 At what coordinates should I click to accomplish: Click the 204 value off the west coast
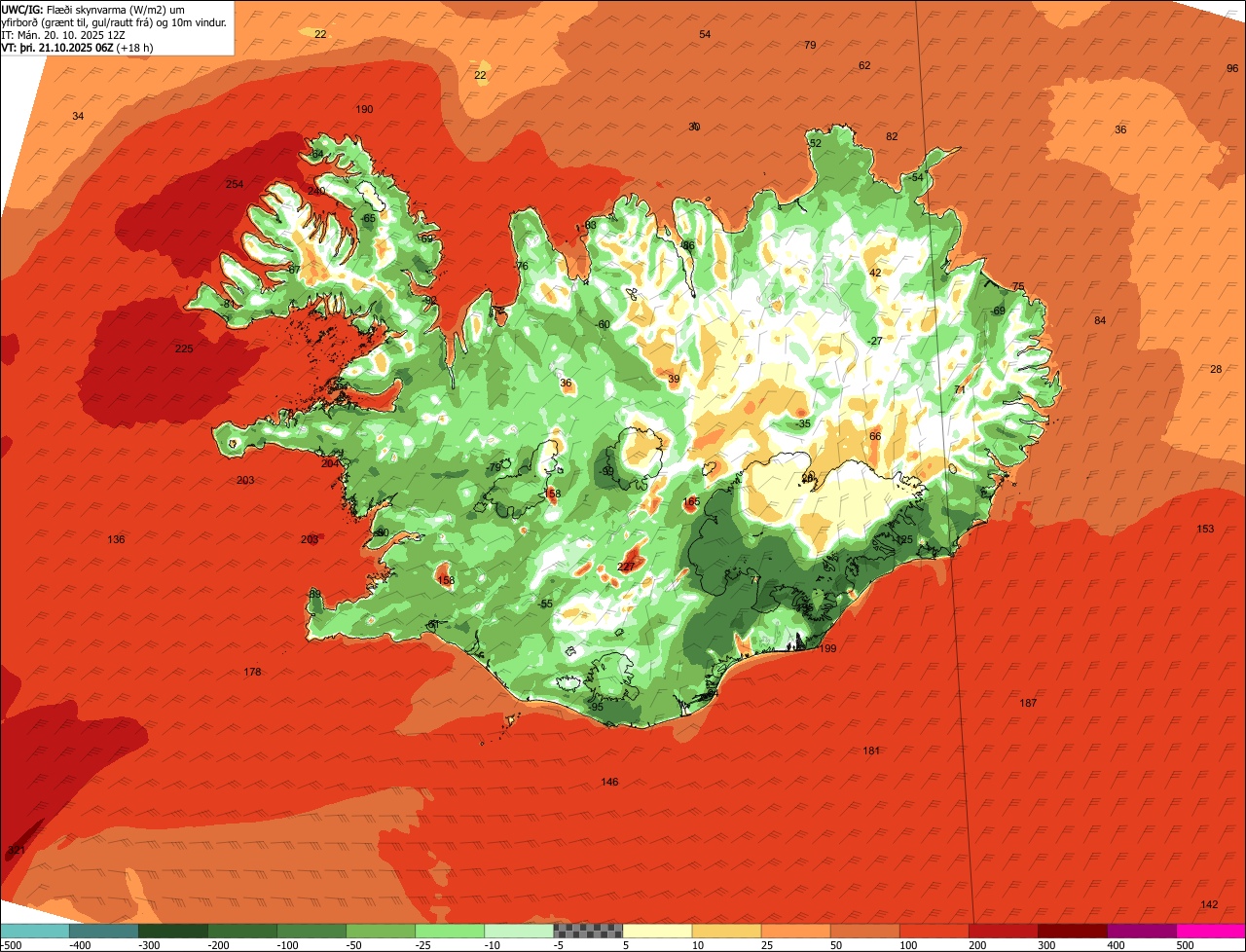click(330, 463)
